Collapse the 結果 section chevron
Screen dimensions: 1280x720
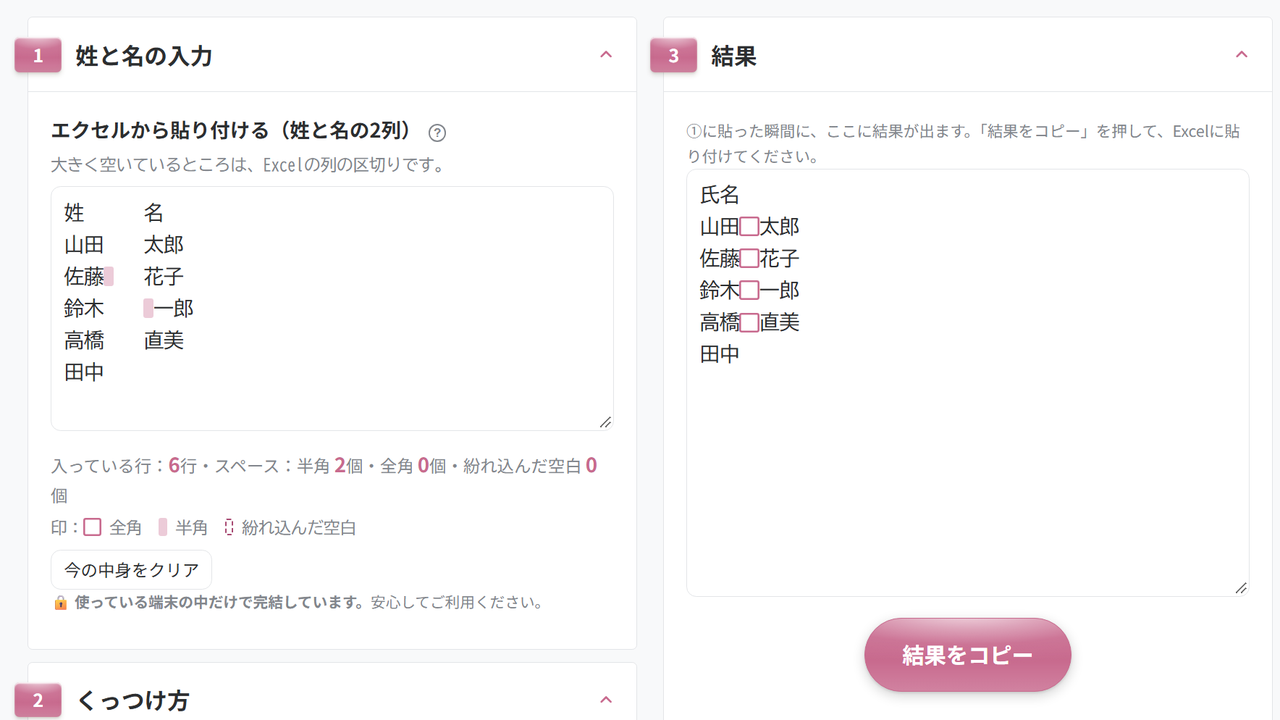pos(1241,55)
